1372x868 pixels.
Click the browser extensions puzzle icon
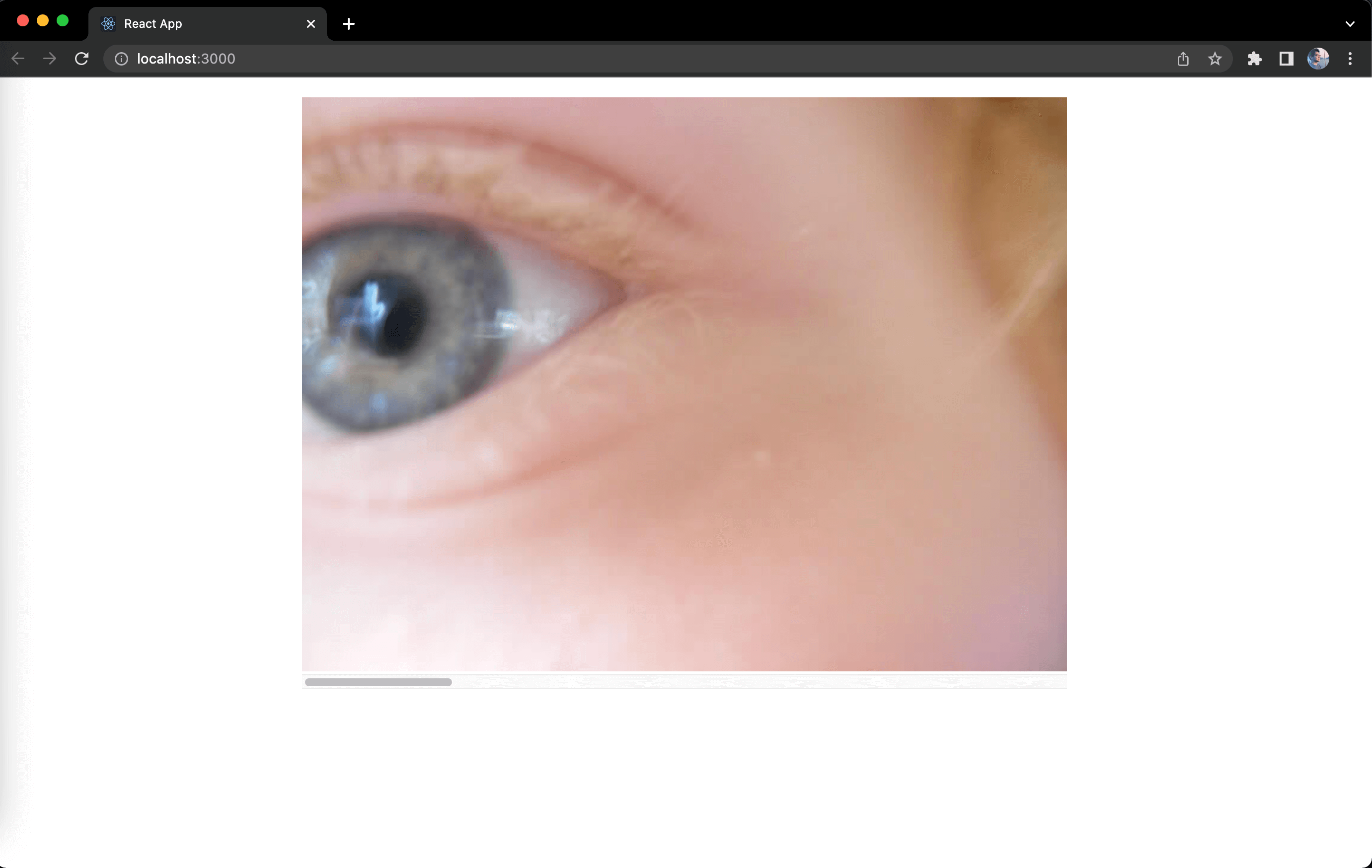pos(1254,58)
